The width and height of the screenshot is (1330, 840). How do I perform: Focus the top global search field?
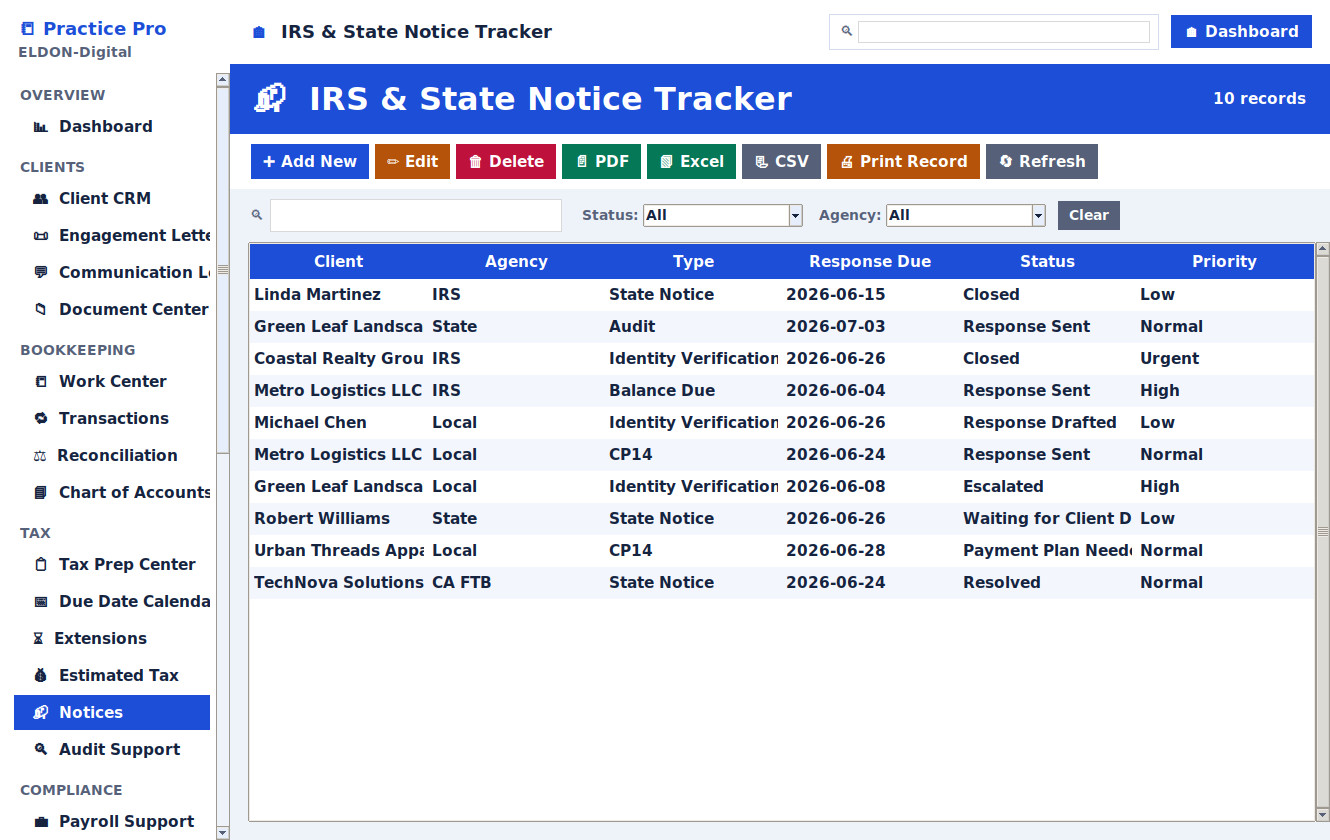(1004, 32)
